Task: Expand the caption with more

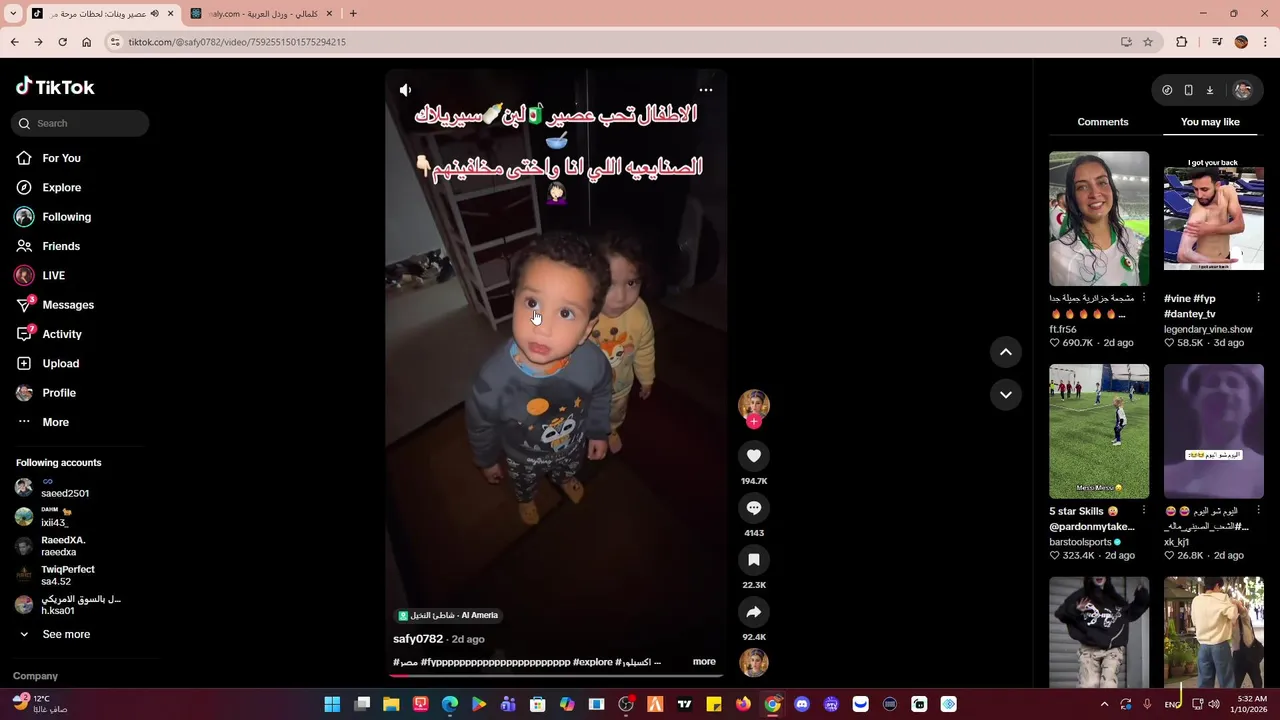Action: click(704, 662)
